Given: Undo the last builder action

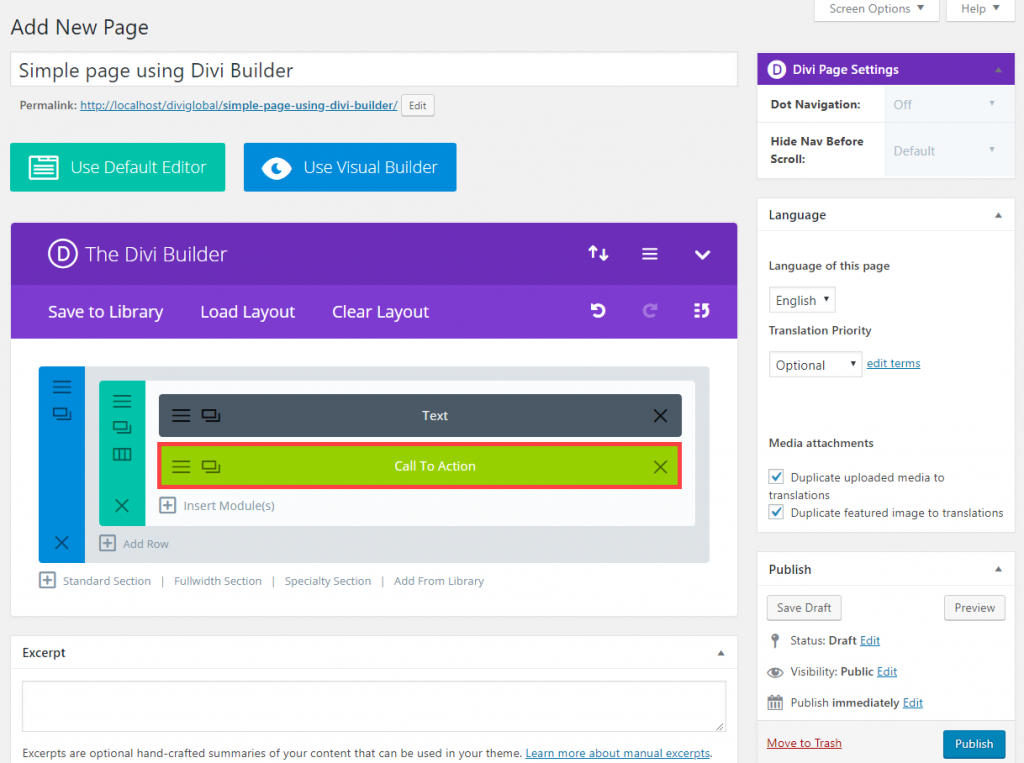Looking at the screenshot, I should (x=598, y=311).
